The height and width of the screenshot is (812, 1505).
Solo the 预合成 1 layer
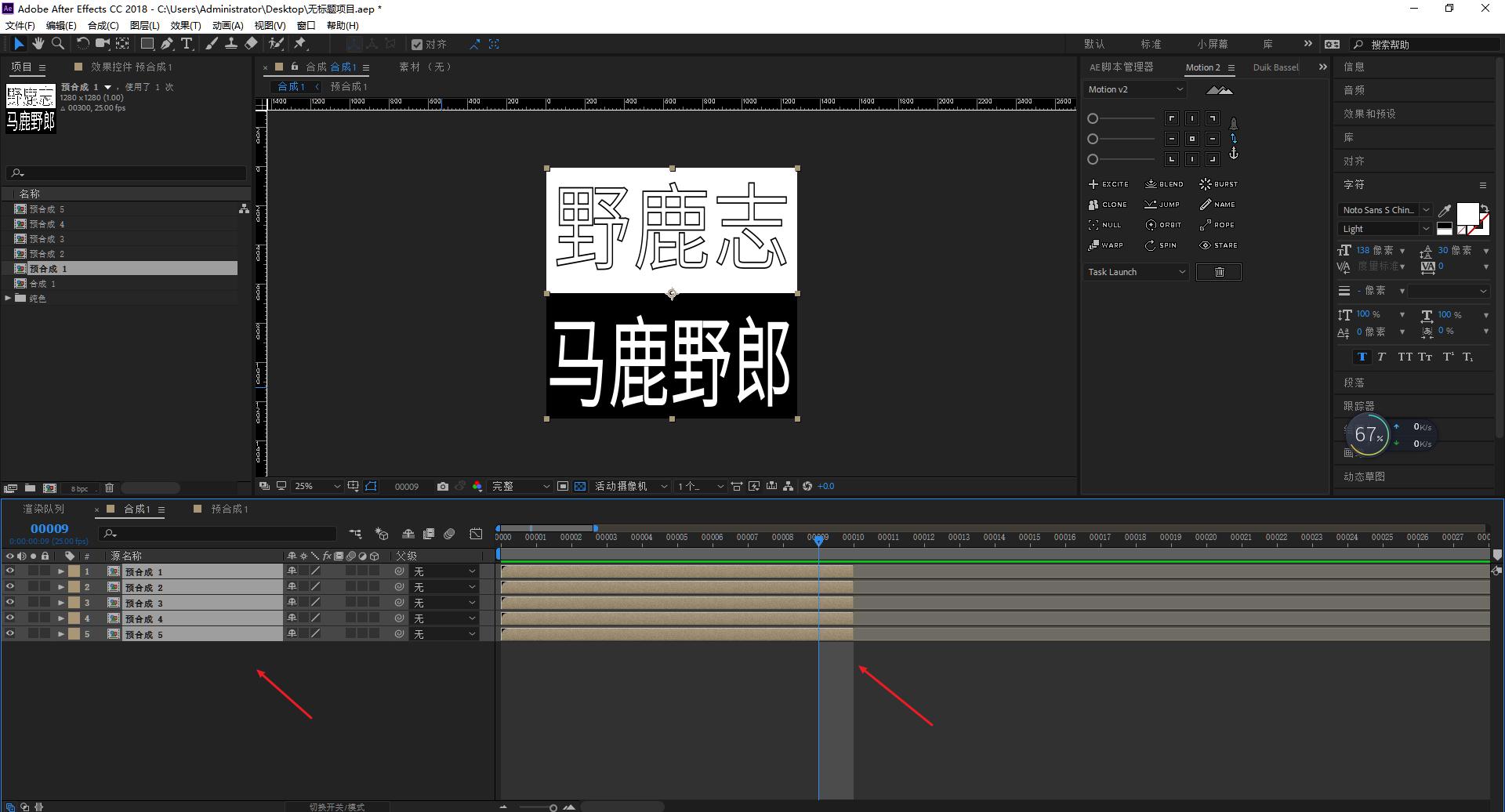(33, 571)
